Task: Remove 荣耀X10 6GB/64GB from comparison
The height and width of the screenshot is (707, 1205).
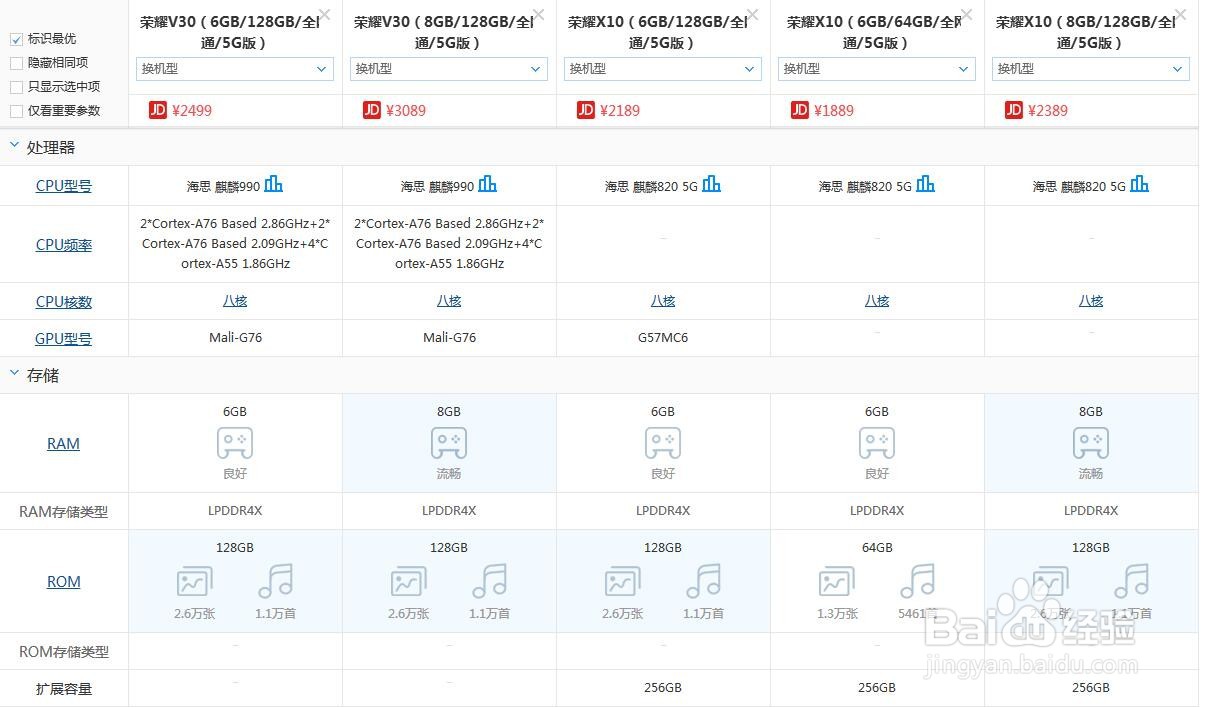Action: pos(966,14)
